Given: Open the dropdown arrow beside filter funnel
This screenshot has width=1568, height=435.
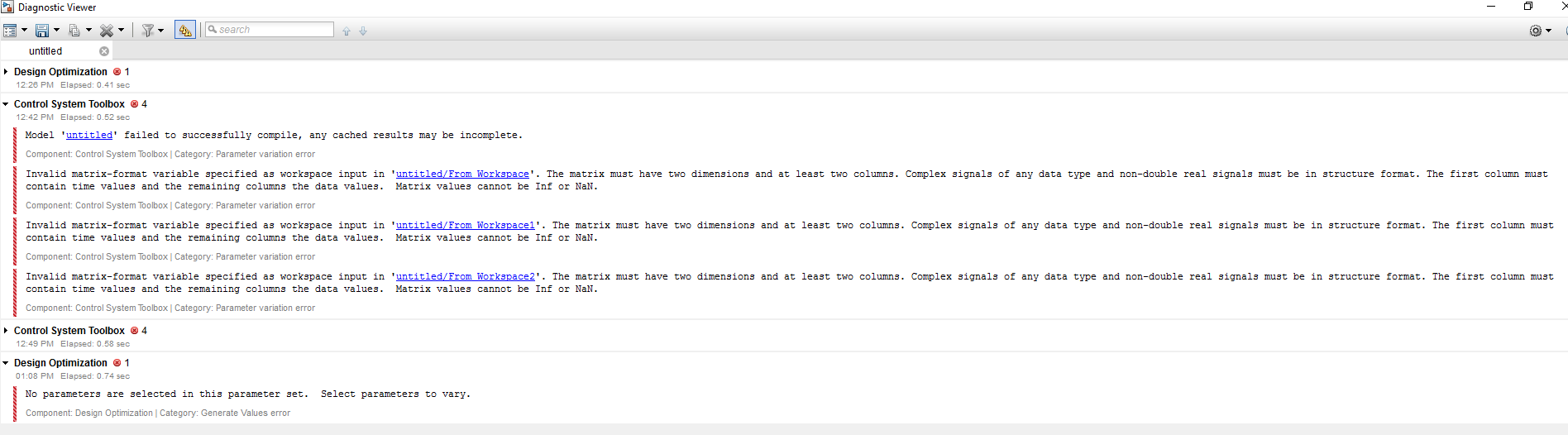Looking at the screenshot, I should [x=160, y=31].
